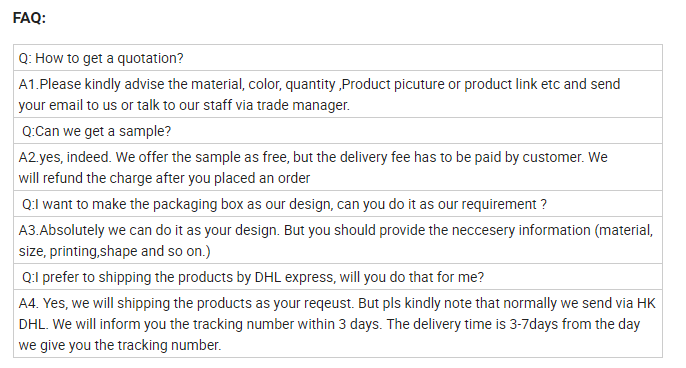This screenshot has width=686, height=368.
Task: Click the last line 'we give you the tracking number.'
Action: pos(120,345)
